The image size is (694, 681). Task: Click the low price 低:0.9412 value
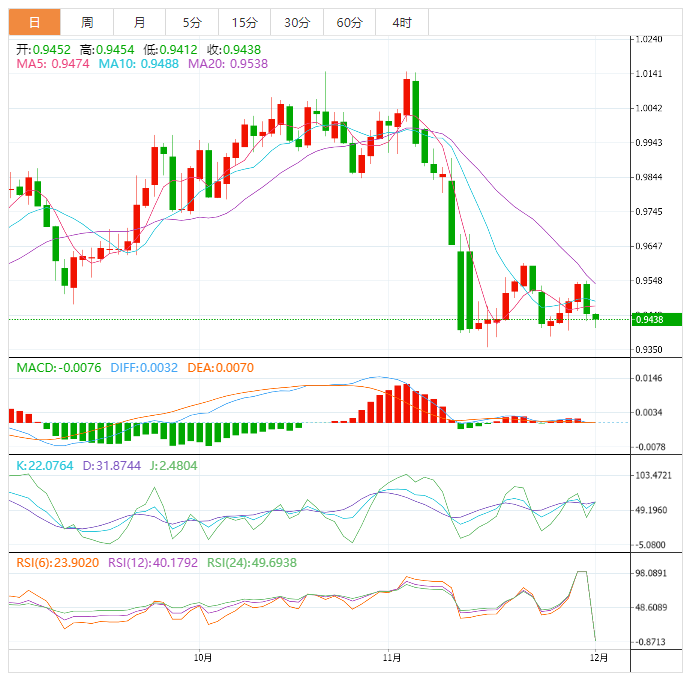(170, 50)
